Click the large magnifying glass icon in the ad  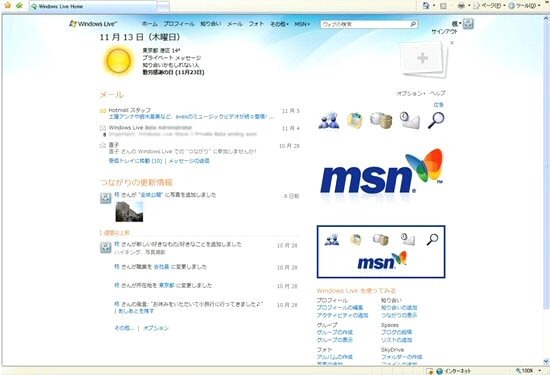click(436, 120)
